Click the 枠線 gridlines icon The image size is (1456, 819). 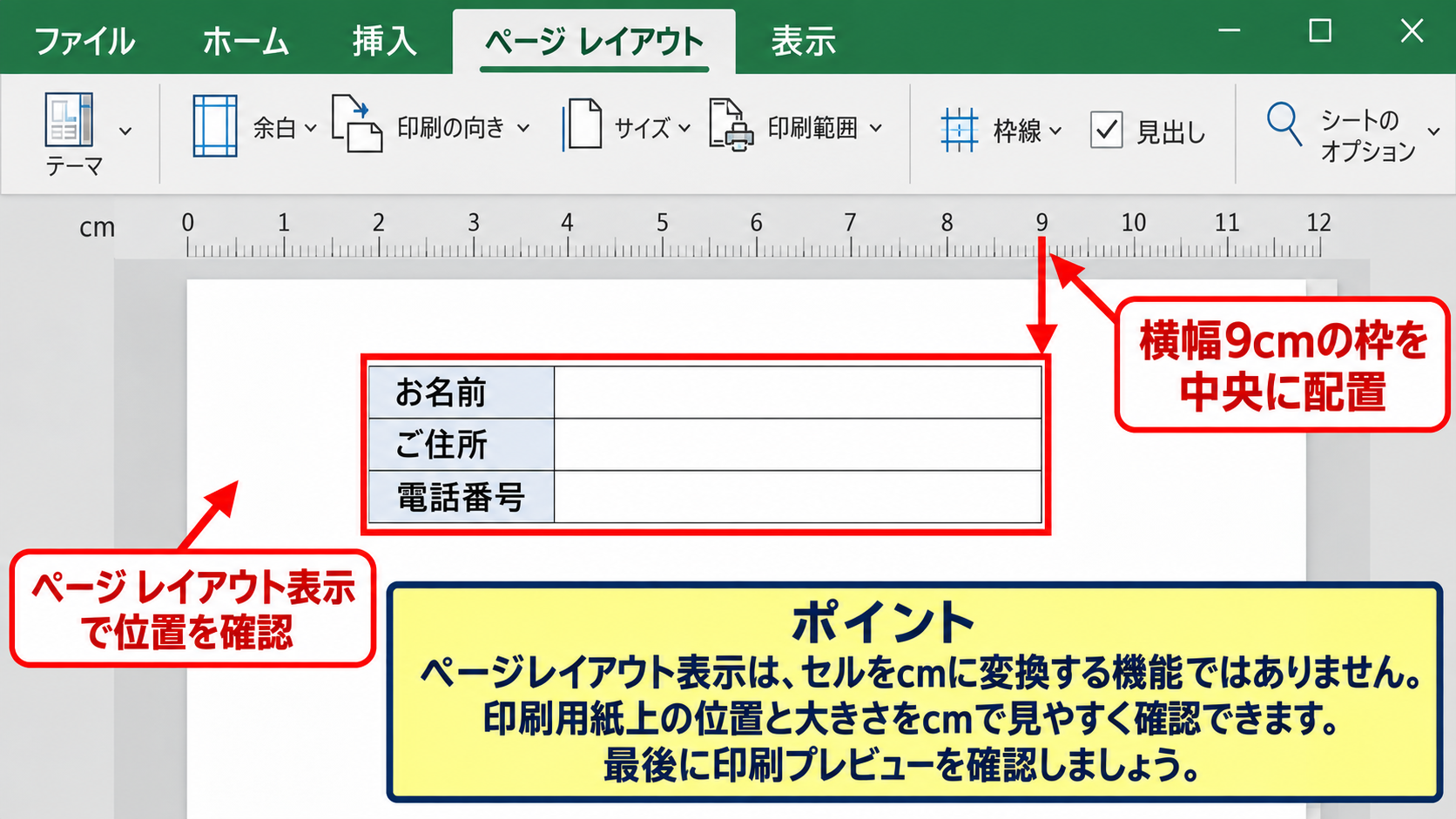(x=959, y=130)
